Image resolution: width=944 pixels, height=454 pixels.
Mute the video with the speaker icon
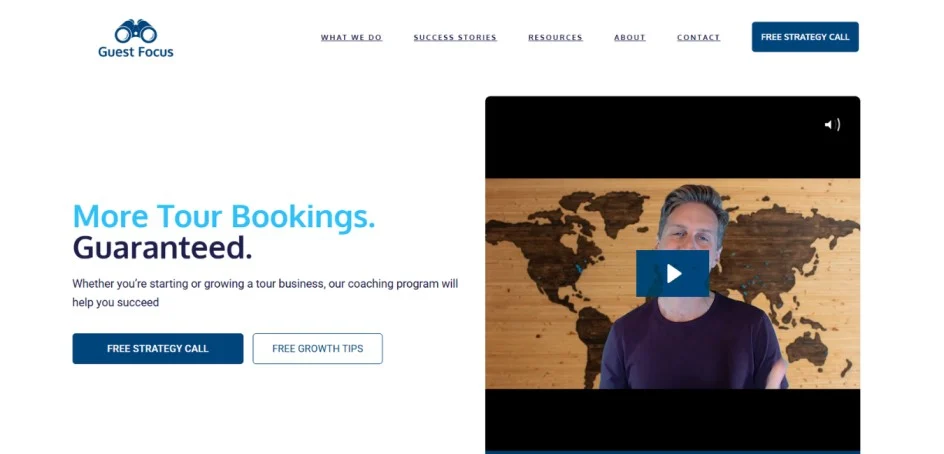tap(832, 125)
